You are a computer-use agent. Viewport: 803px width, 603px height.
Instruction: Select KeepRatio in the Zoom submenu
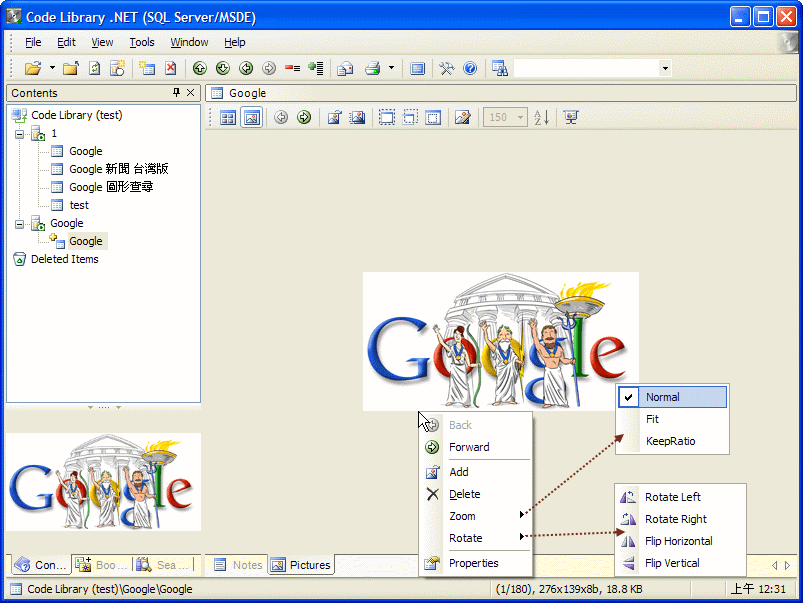(672, 441)
